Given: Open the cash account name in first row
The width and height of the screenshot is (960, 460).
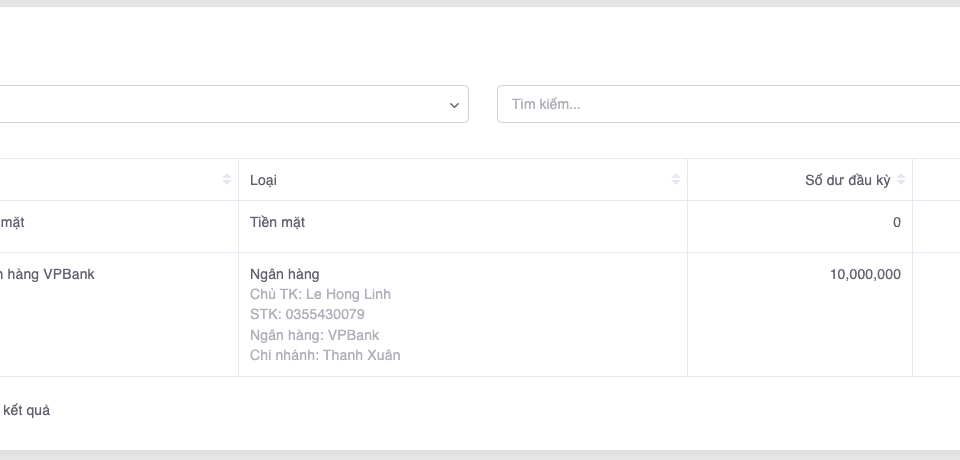Looking at the screenshot, I should [x=12, y=222].
